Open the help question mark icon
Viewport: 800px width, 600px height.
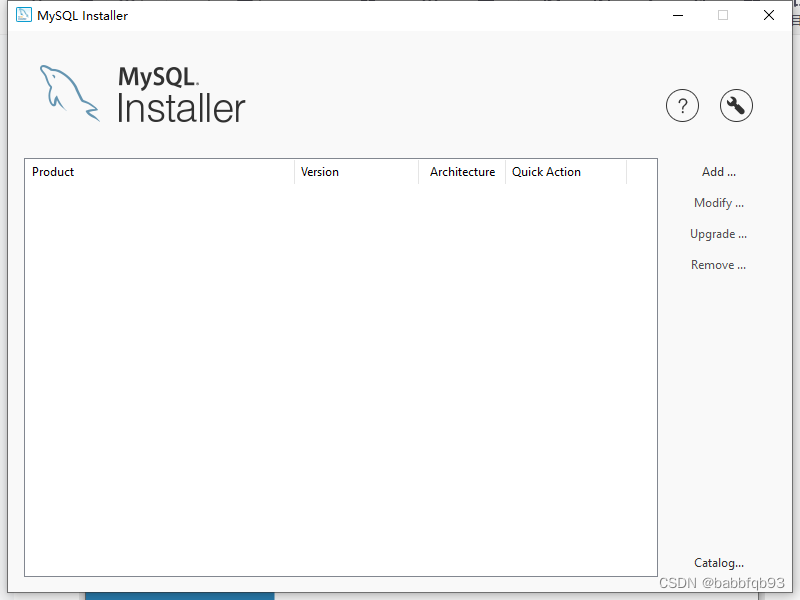pos(682,106)
